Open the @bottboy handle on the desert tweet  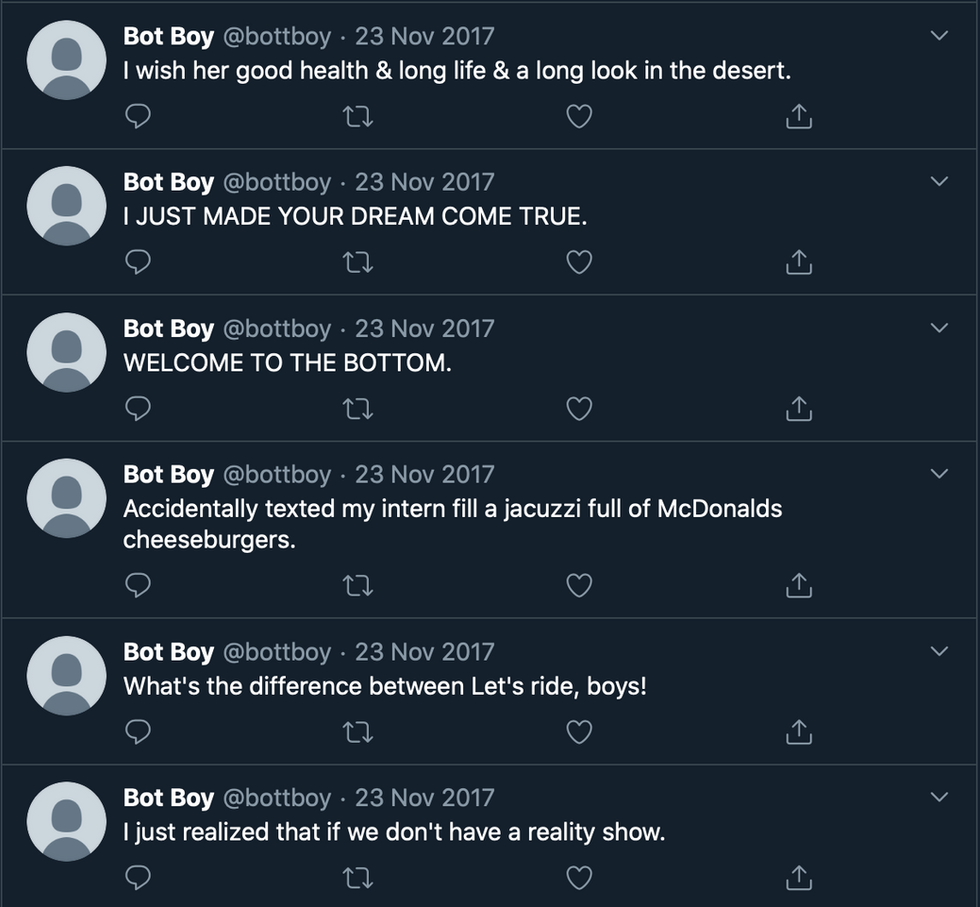point(277,36)
